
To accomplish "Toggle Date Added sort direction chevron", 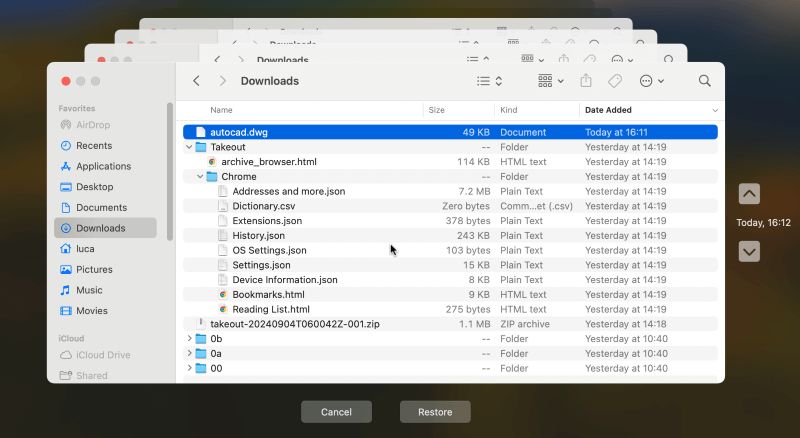I will coord(715,110).
